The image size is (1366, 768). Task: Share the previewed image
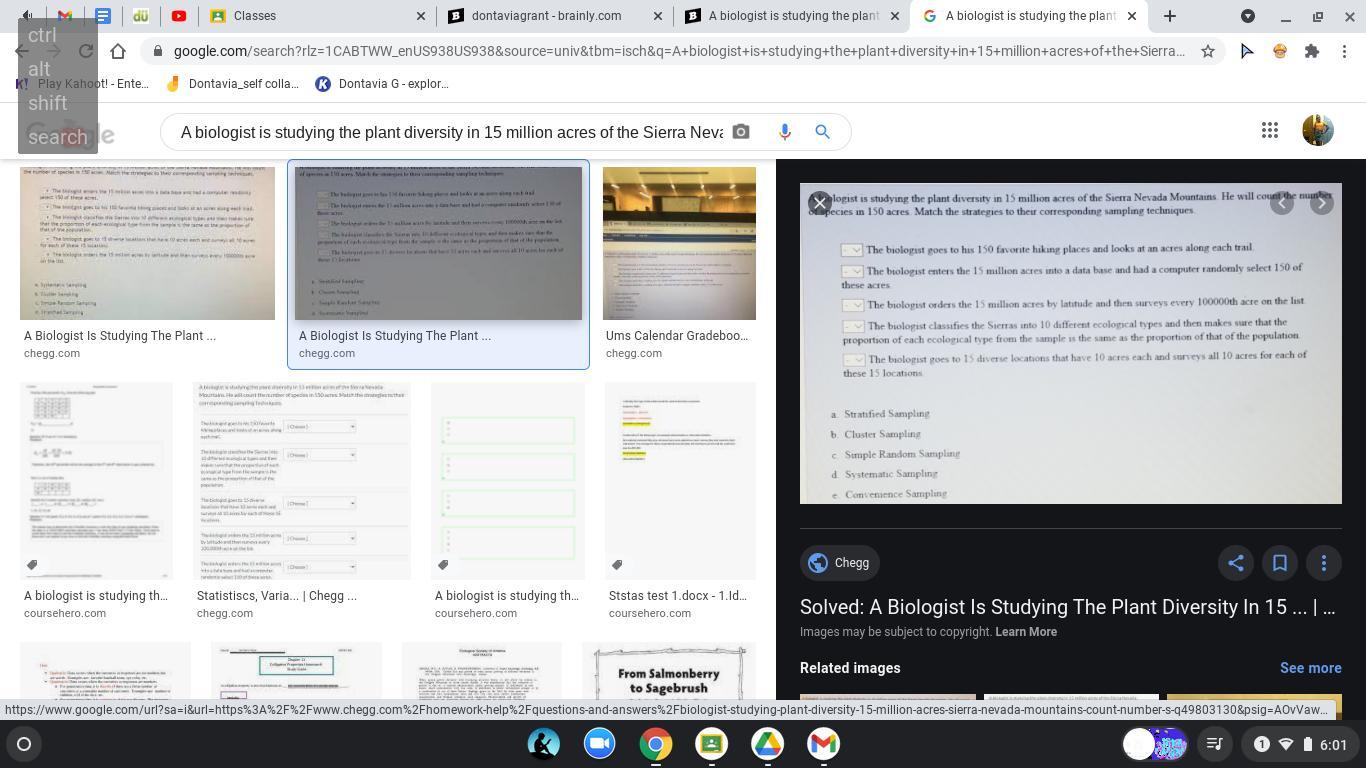coord(1236,563)
